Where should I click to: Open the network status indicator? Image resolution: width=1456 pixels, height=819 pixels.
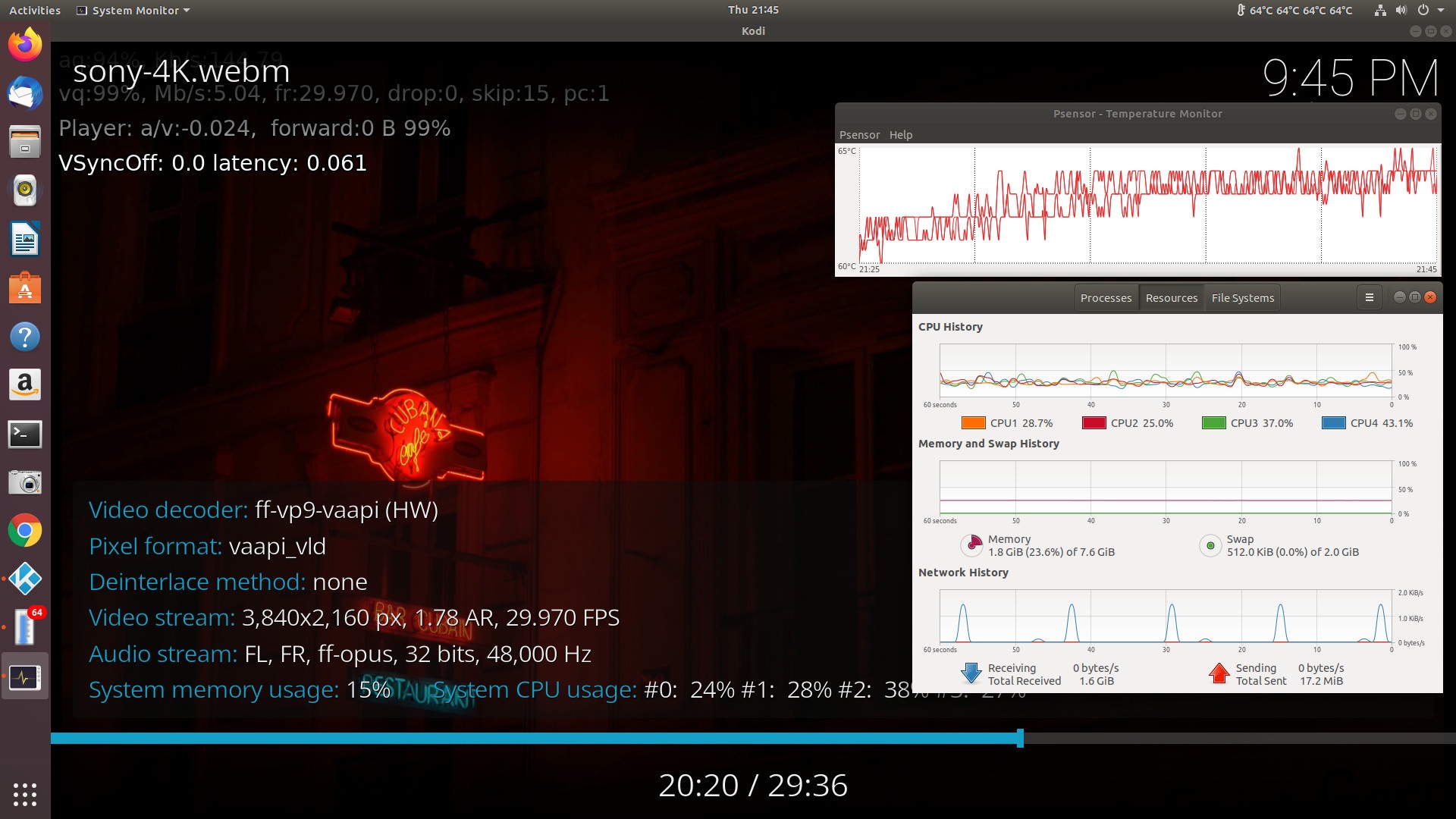coord(1380,11)
